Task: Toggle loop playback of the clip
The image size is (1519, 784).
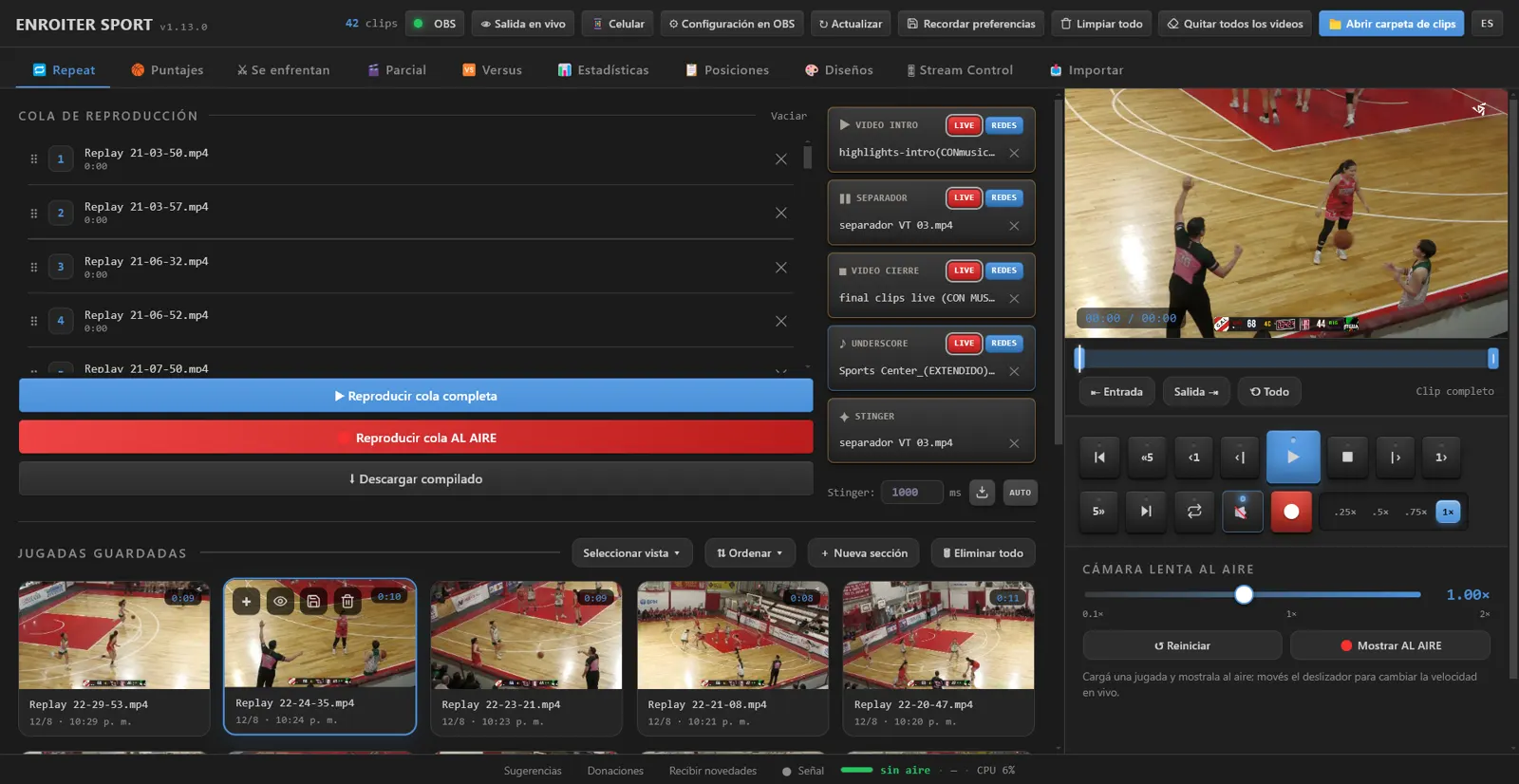Action: pos(1194,512)
